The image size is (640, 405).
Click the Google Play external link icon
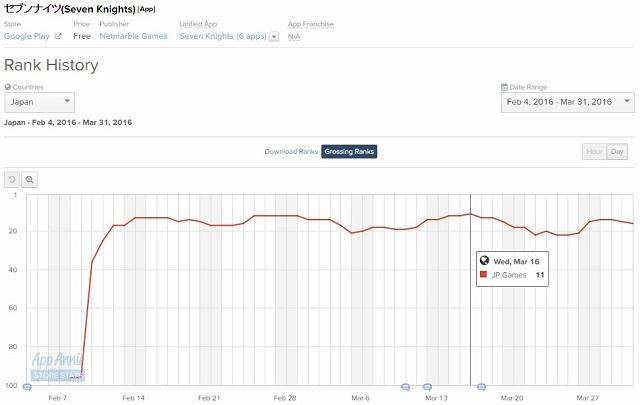tap(58, 36)
